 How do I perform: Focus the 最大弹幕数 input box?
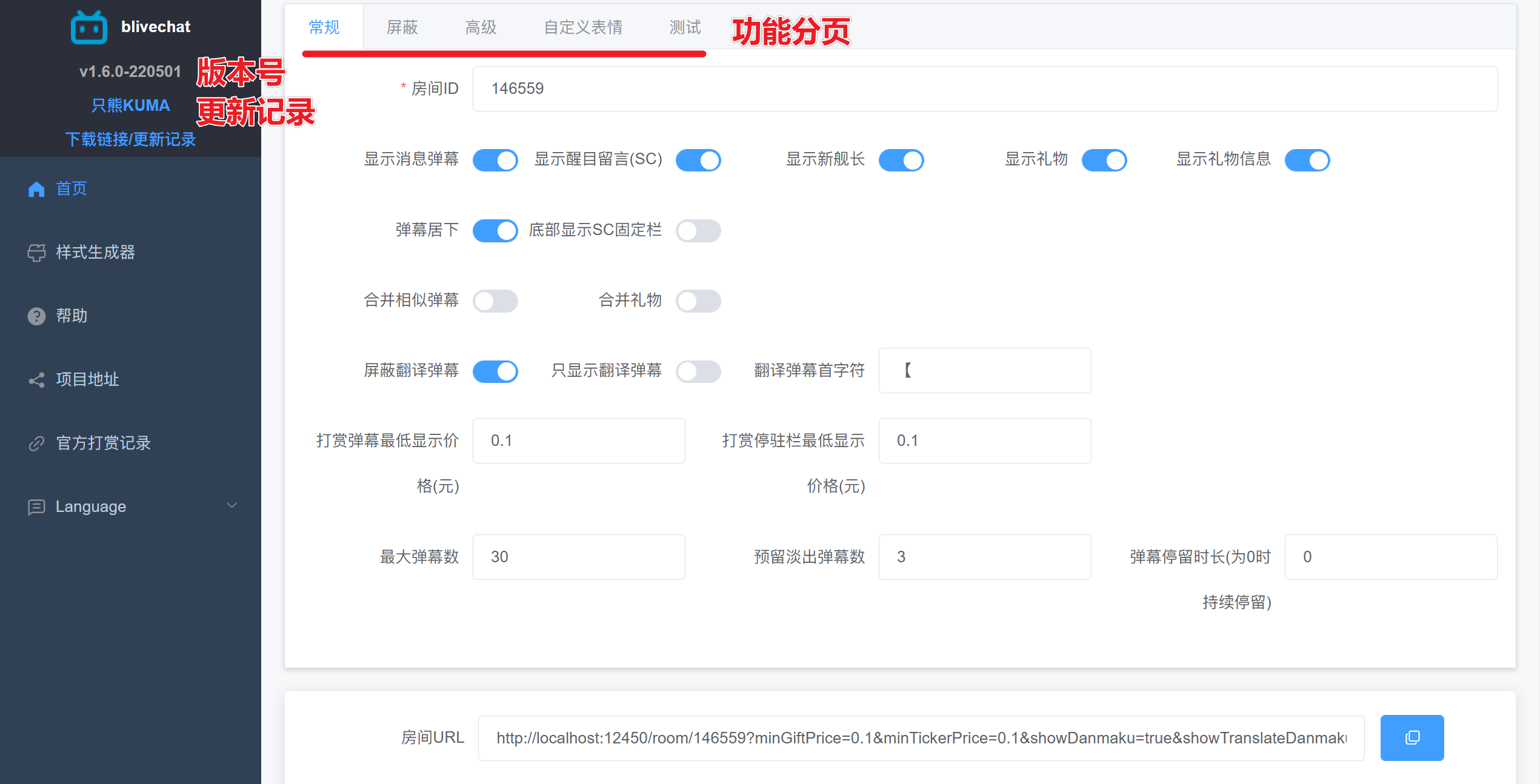tap(578, 557)
